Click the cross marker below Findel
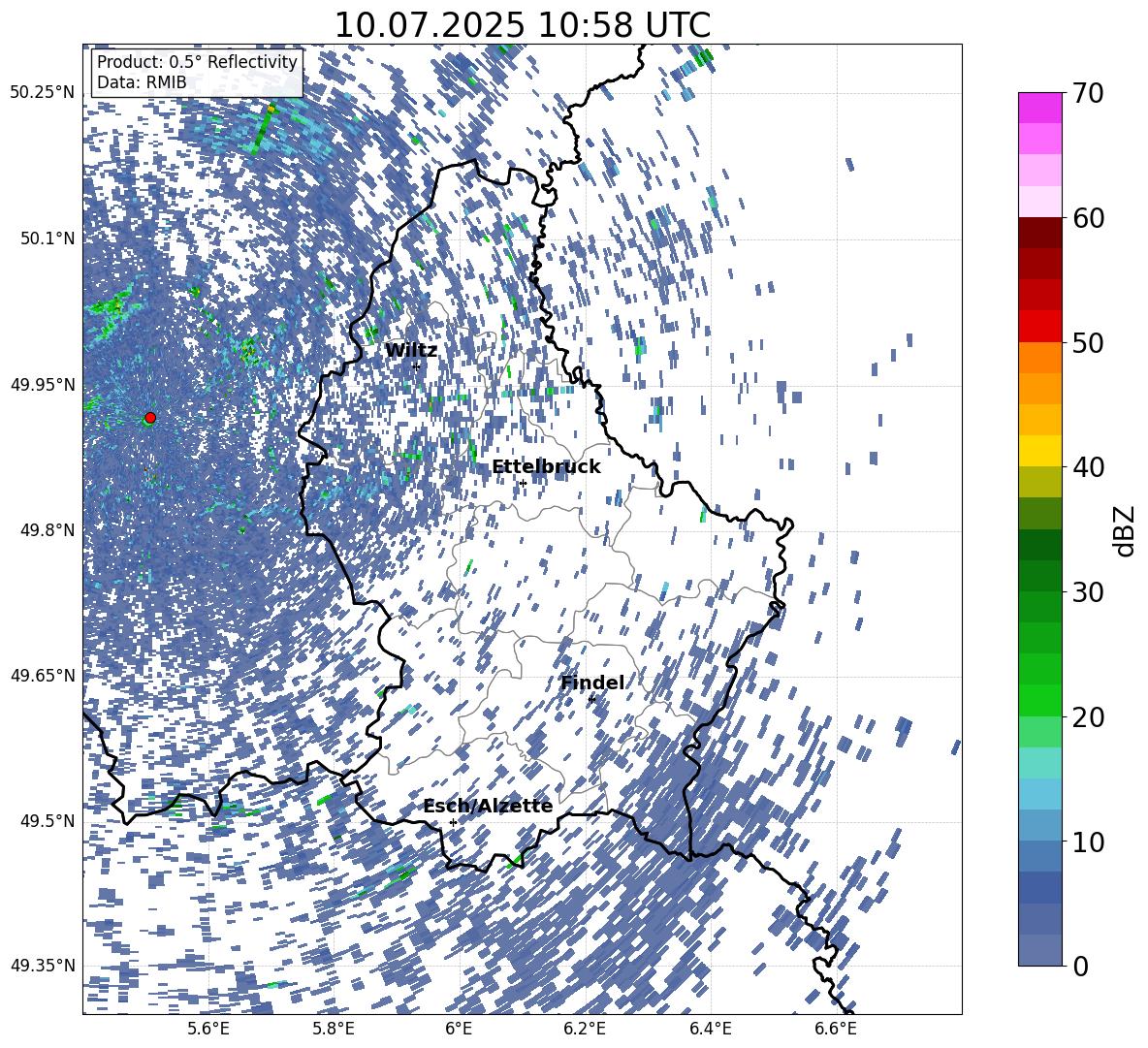Viewport: 1148px width, 1048px height. pos(591,700)
